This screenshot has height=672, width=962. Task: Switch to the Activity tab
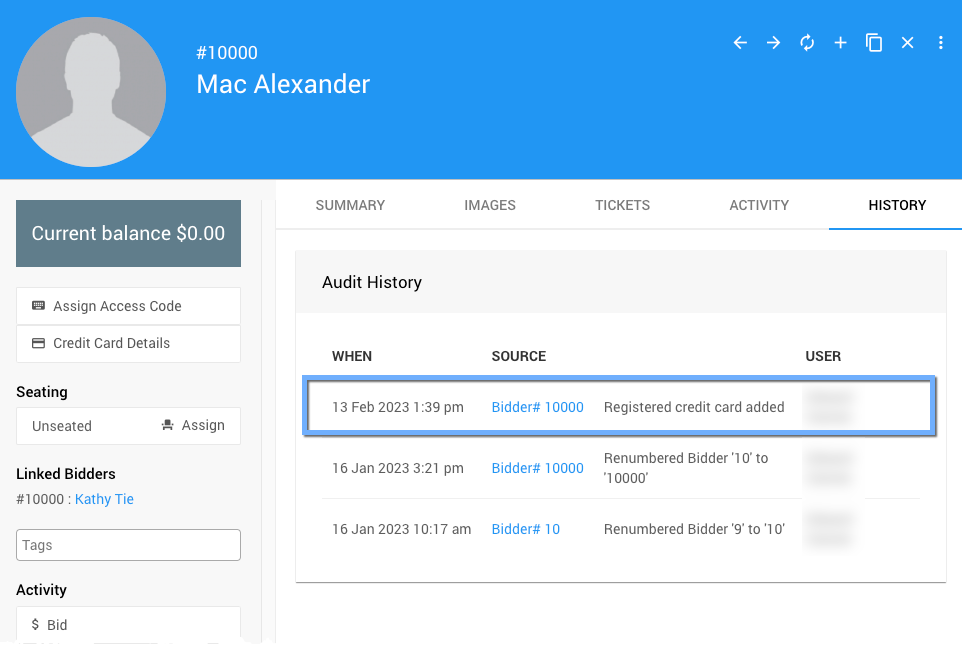coord(759,205)
